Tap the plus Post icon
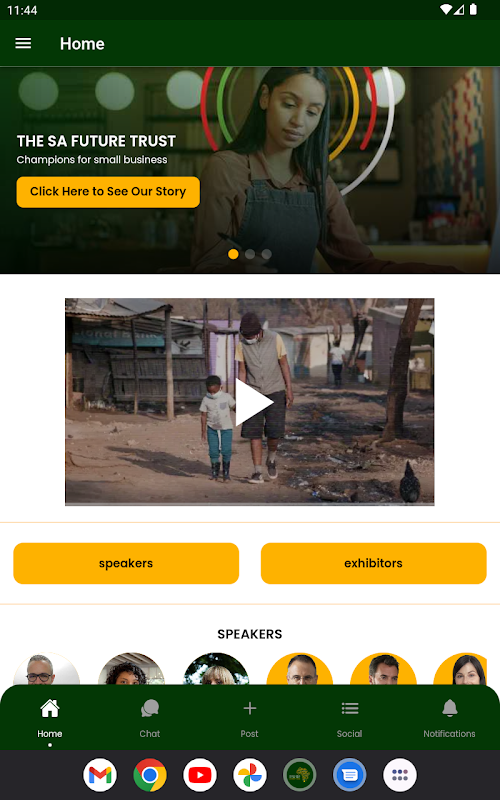The width and height of the screenshot is (500, 800). point(249,708)
